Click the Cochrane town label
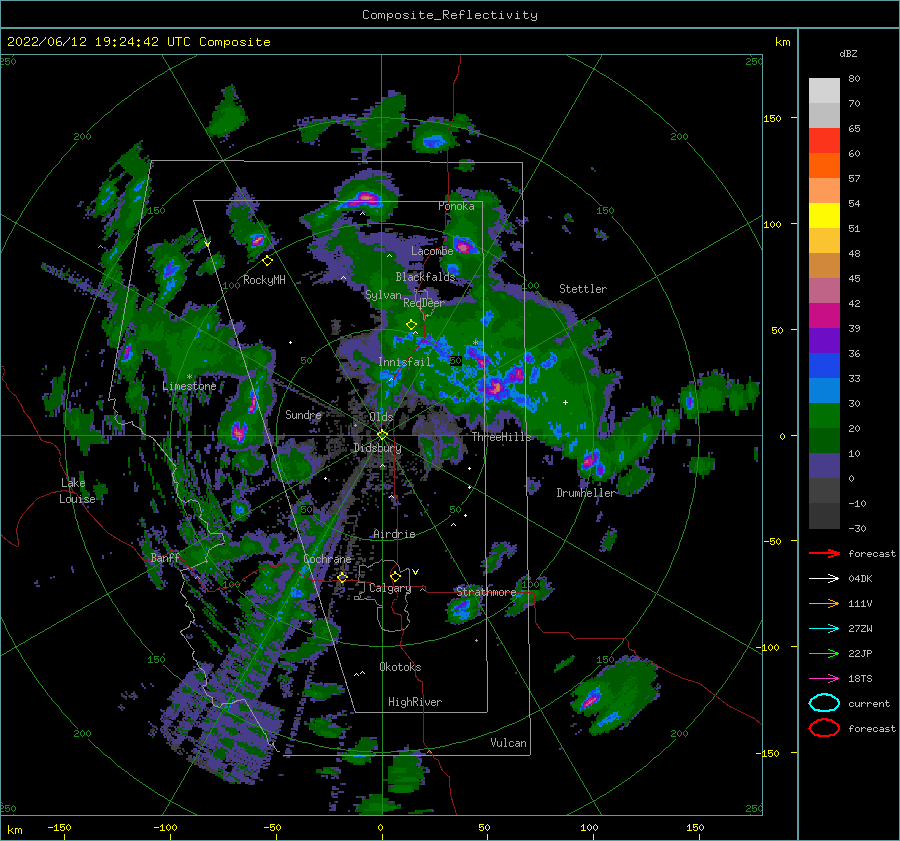This screenshot has width=900, height=841. (327, 559)
